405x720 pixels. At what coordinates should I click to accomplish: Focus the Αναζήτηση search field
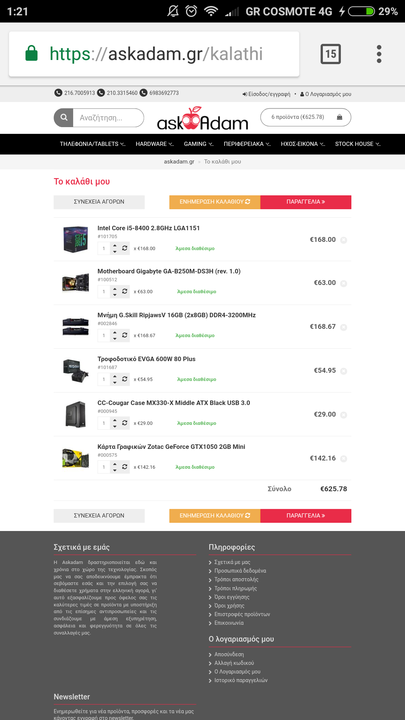[108, 118]
